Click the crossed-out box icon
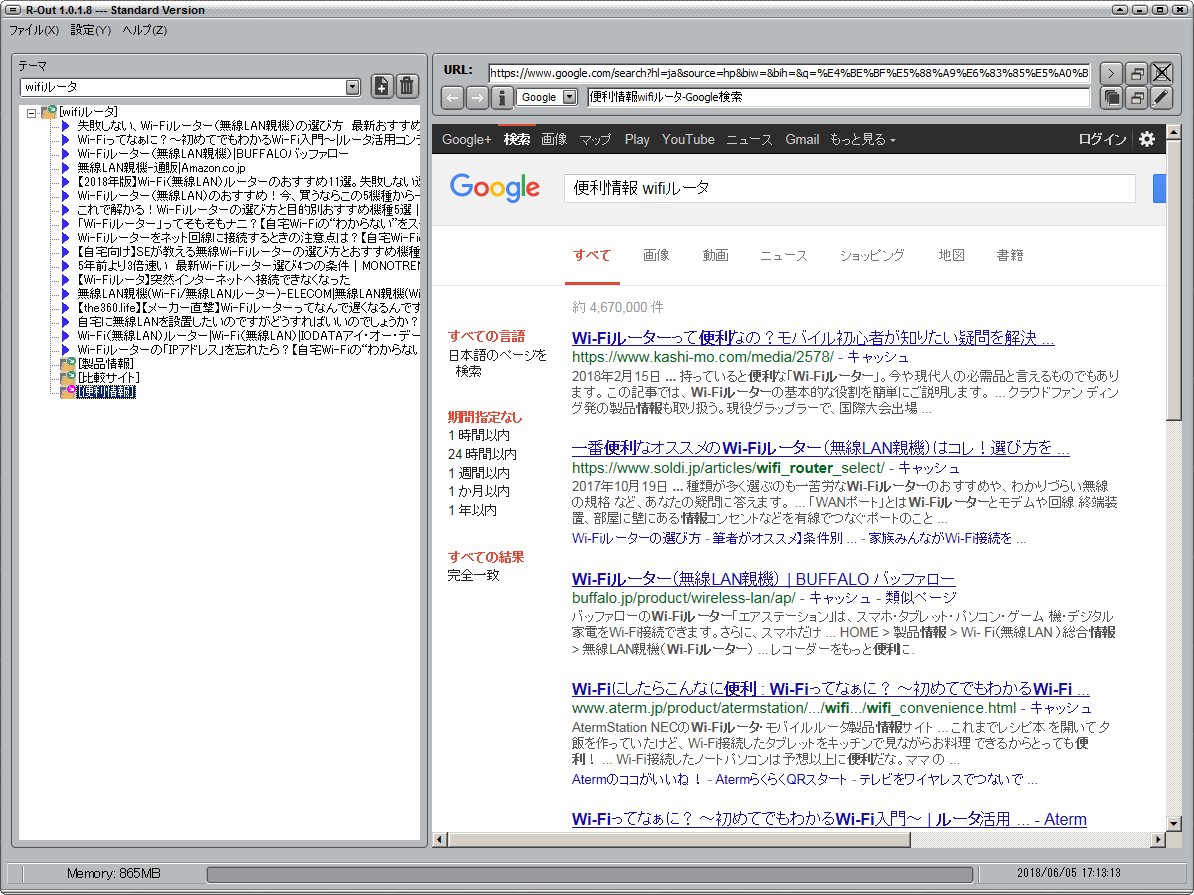Screen dimensions: 1194x895 [x=1161, y=73]
